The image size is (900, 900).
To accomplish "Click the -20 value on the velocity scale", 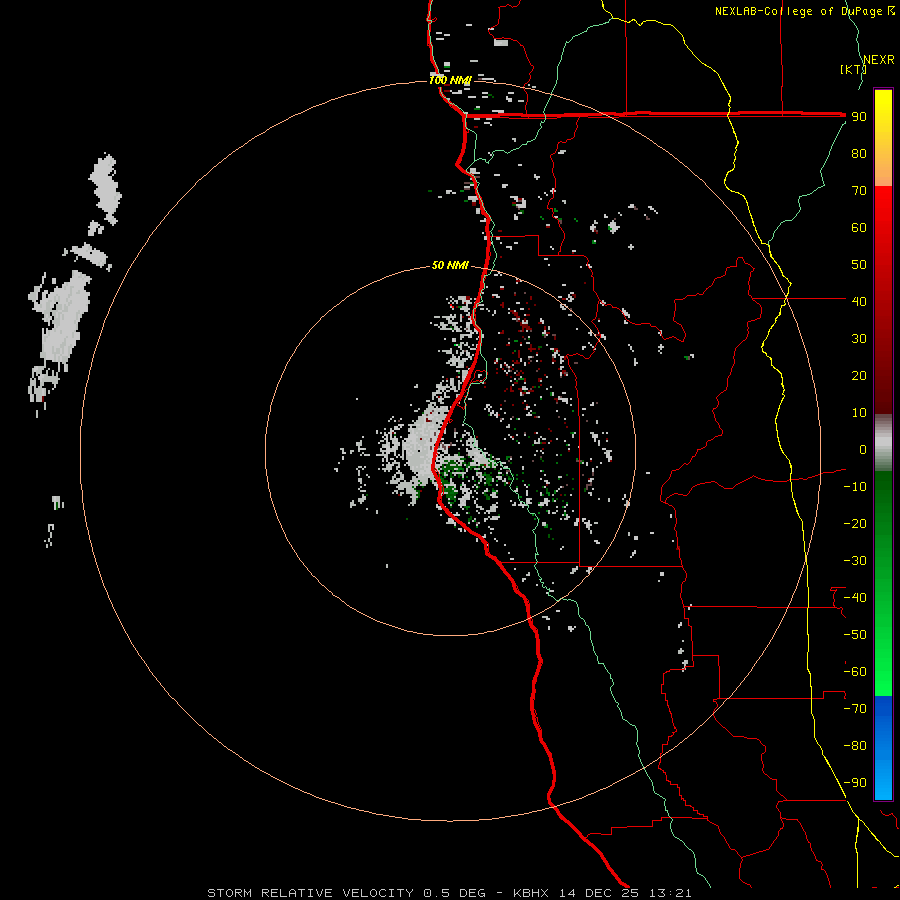I will coord(855,523).
